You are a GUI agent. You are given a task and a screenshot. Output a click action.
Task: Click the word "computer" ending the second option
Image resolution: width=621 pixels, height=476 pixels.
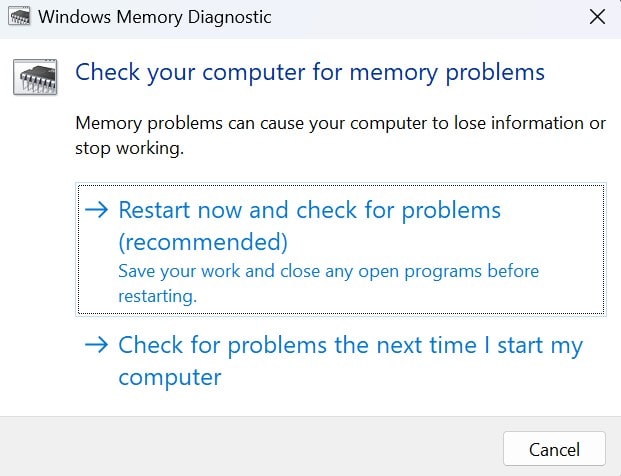(x=169, y=378)
